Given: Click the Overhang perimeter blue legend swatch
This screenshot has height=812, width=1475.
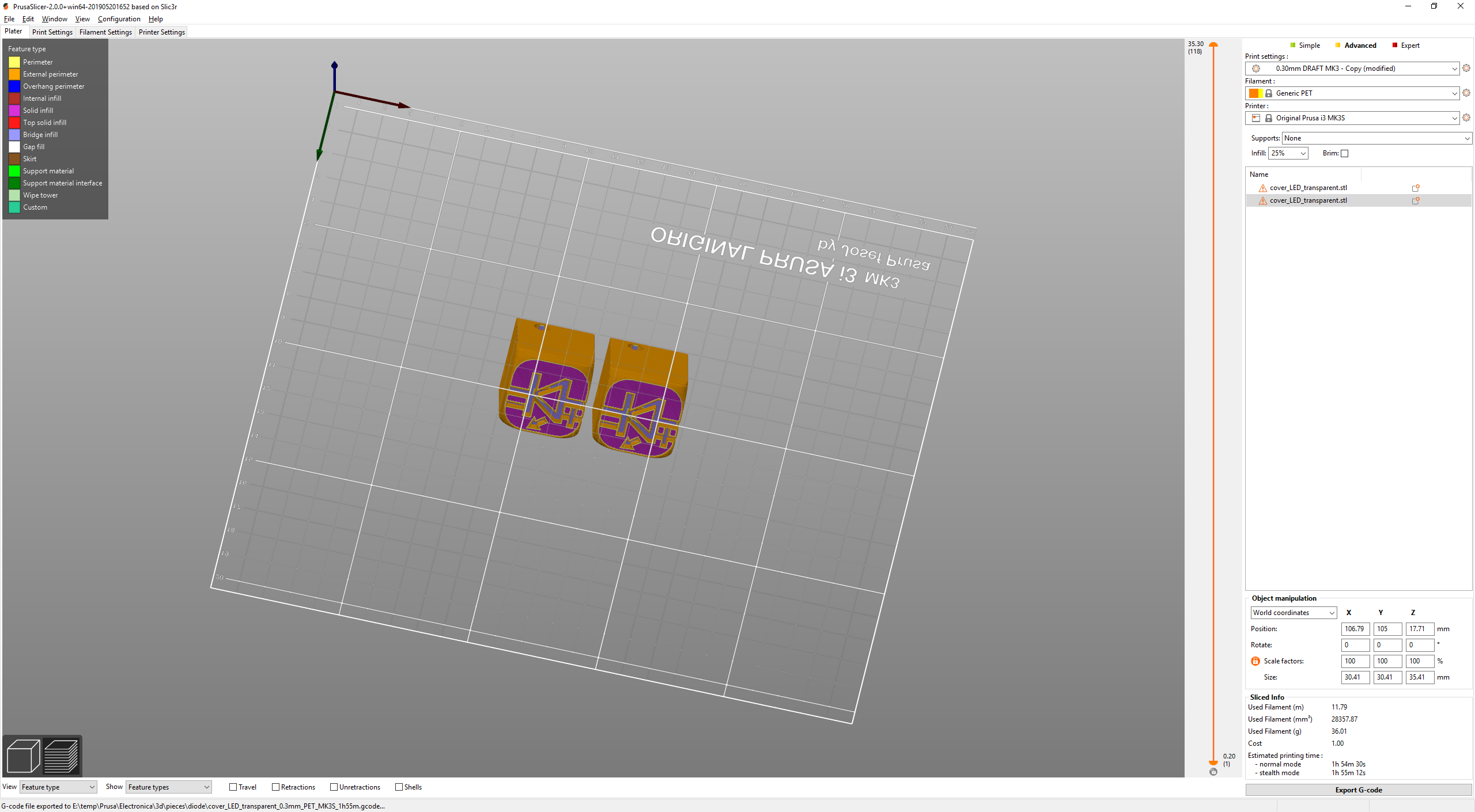Looking at the screenshot, I should tap(14, 86).
